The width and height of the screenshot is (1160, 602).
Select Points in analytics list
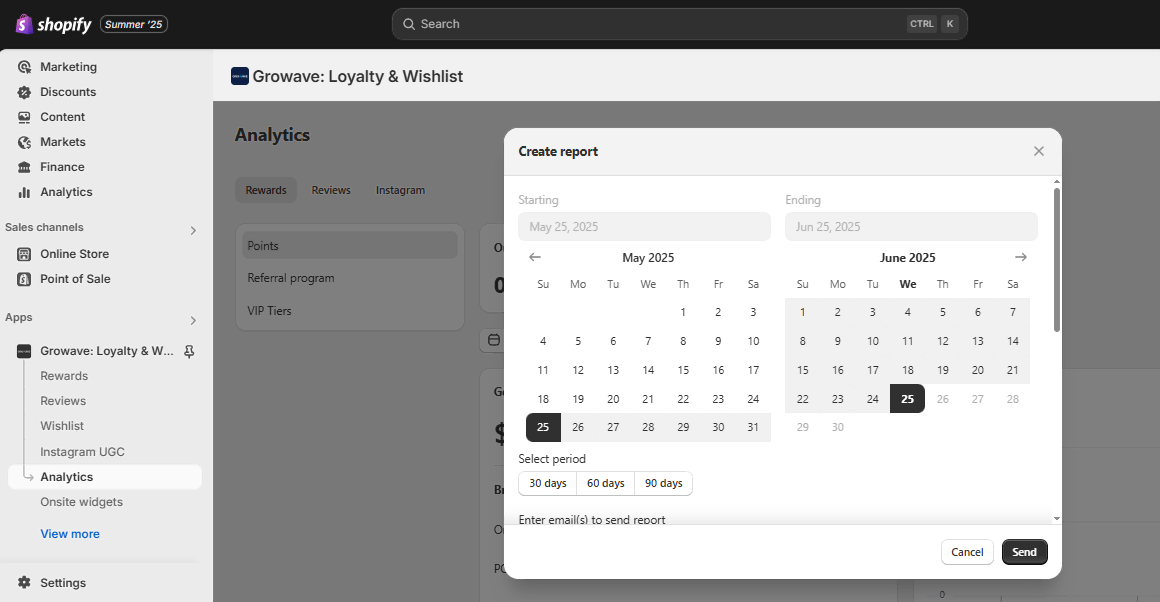pyautogui.click(x=350, y=246)
